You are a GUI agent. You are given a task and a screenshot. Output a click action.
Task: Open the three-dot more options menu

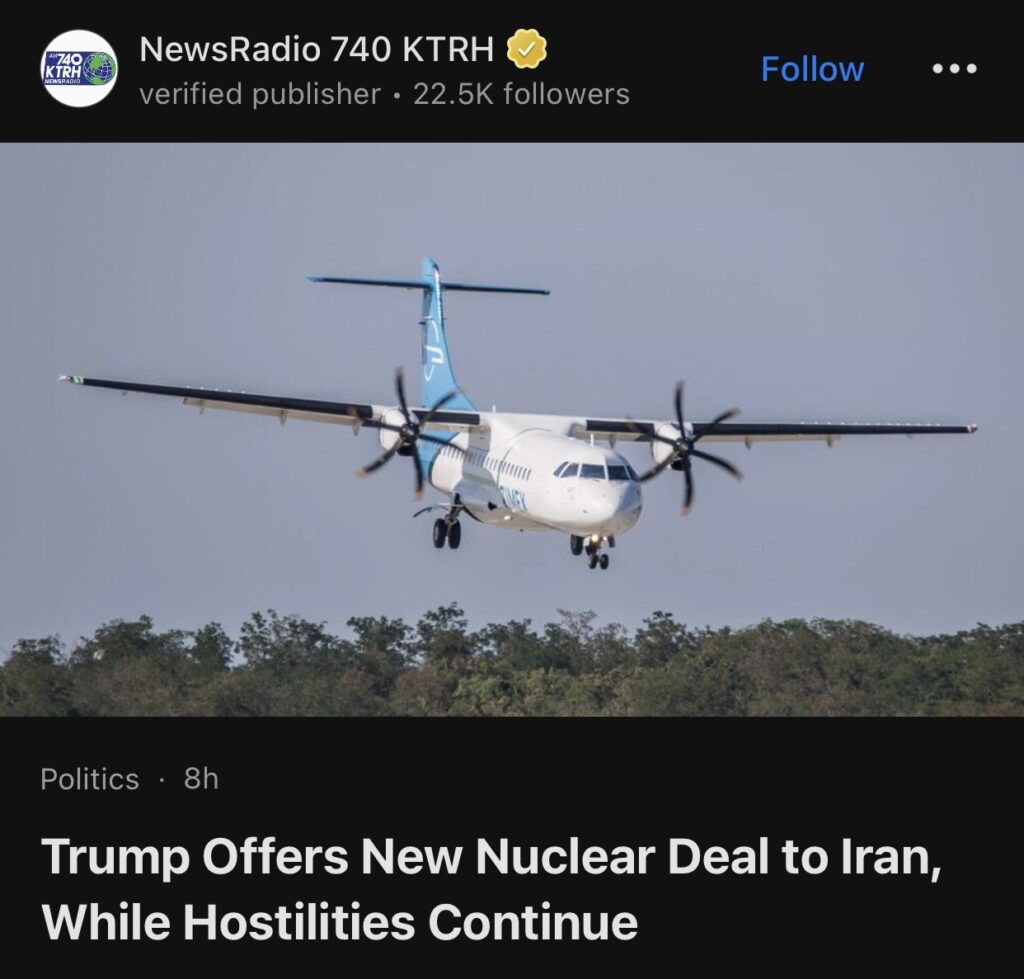[x=954, y=68]
